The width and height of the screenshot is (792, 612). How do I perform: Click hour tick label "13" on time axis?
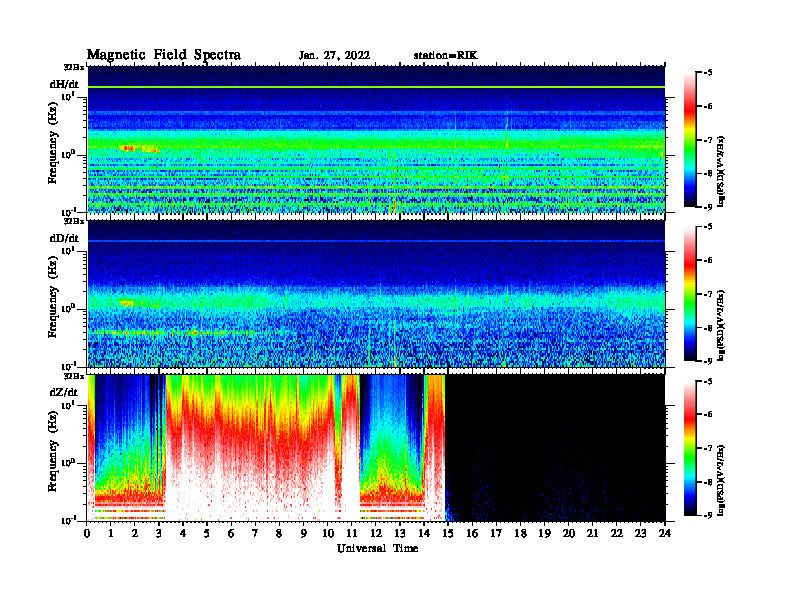(x=400, y=534)
